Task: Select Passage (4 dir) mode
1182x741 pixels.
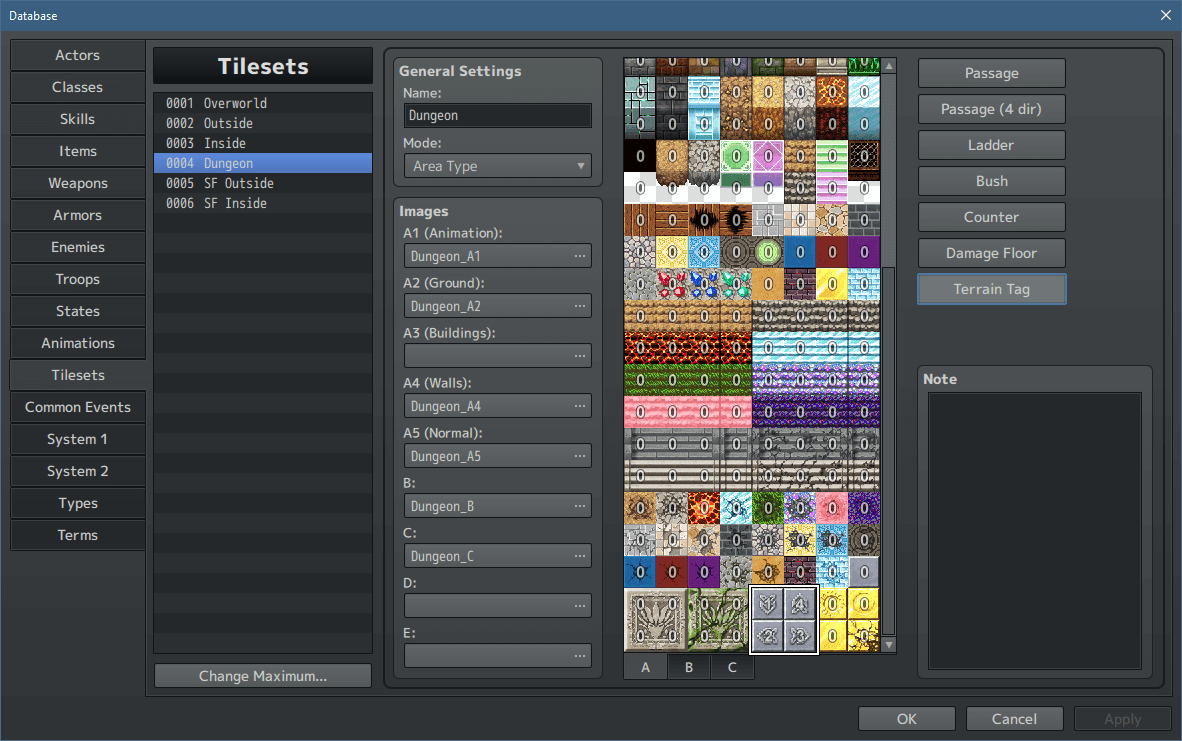Action: (x=991, y=109)
